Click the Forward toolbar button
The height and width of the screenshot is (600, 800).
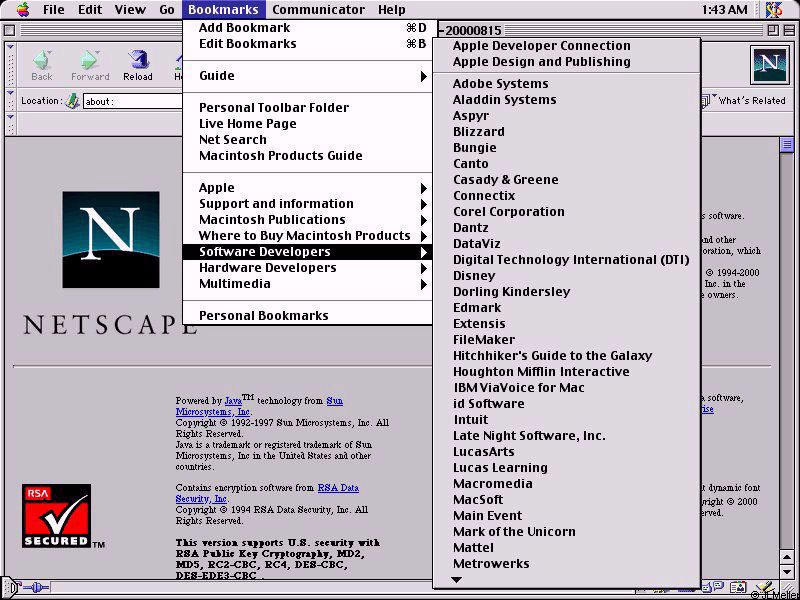pyautogui.click(x=90, y=66)
